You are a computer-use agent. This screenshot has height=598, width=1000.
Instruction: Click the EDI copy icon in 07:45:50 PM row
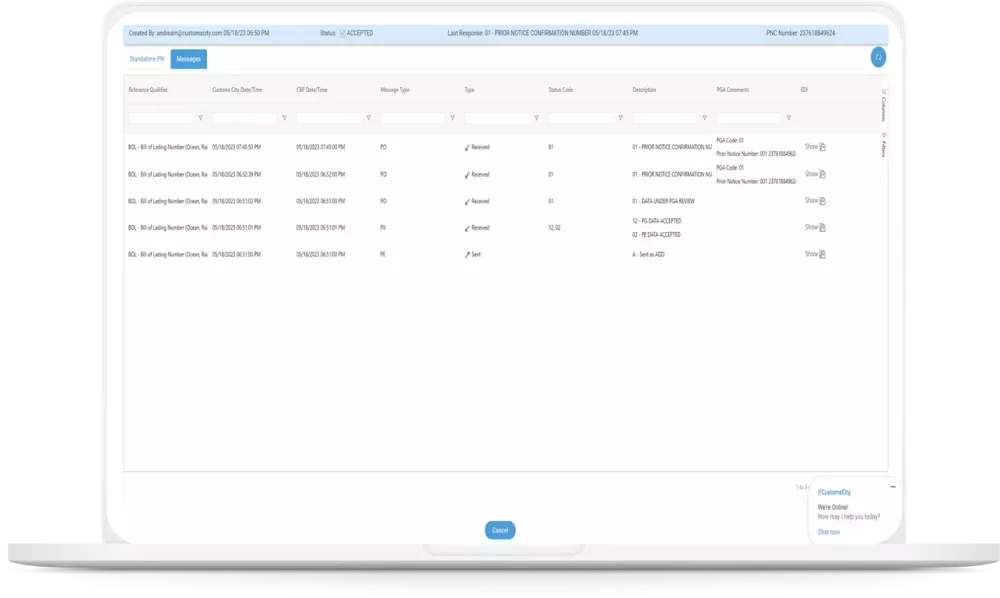coord(823,147)
